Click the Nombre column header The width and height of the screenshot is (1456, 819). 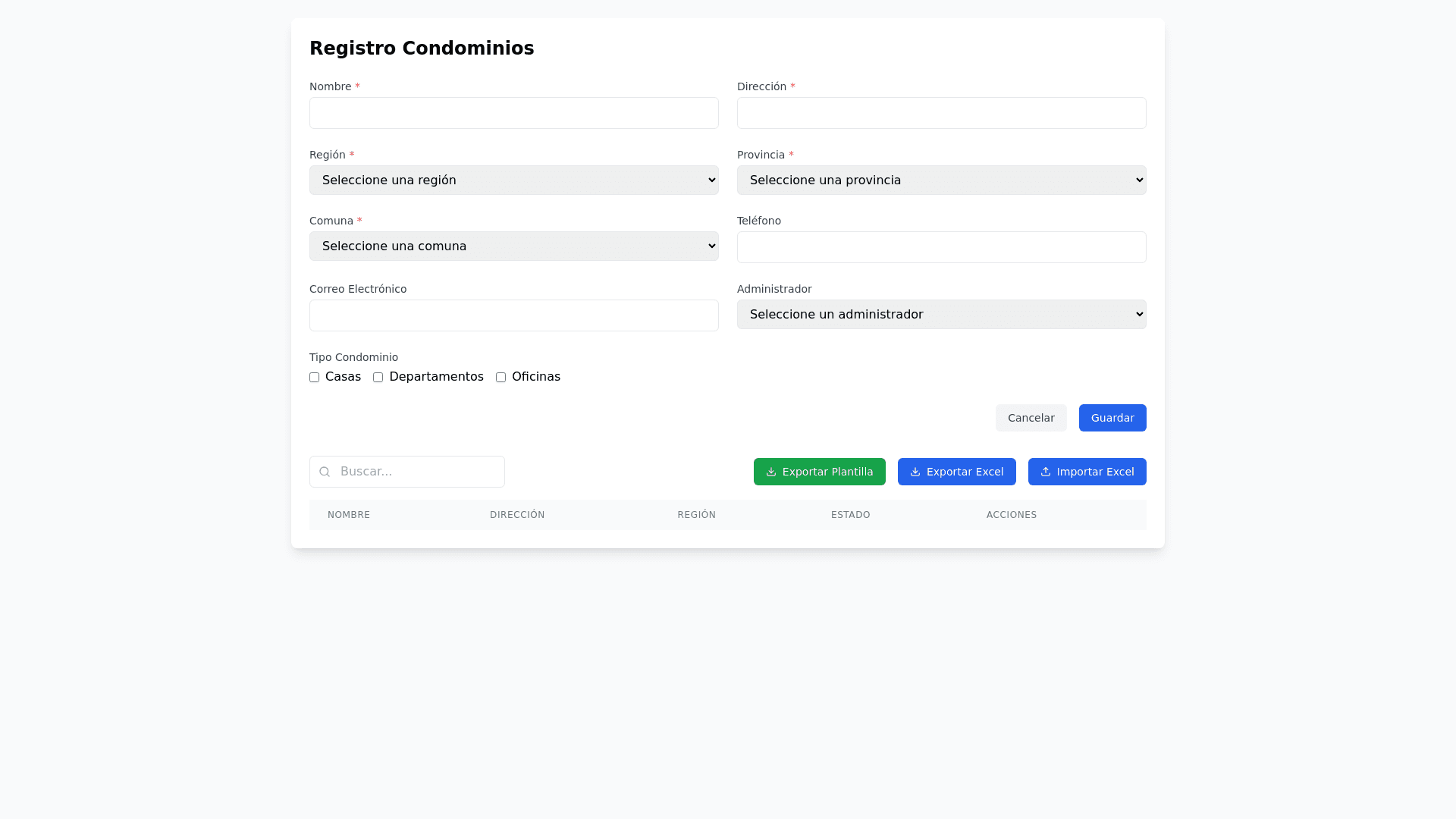coord(349,515)
